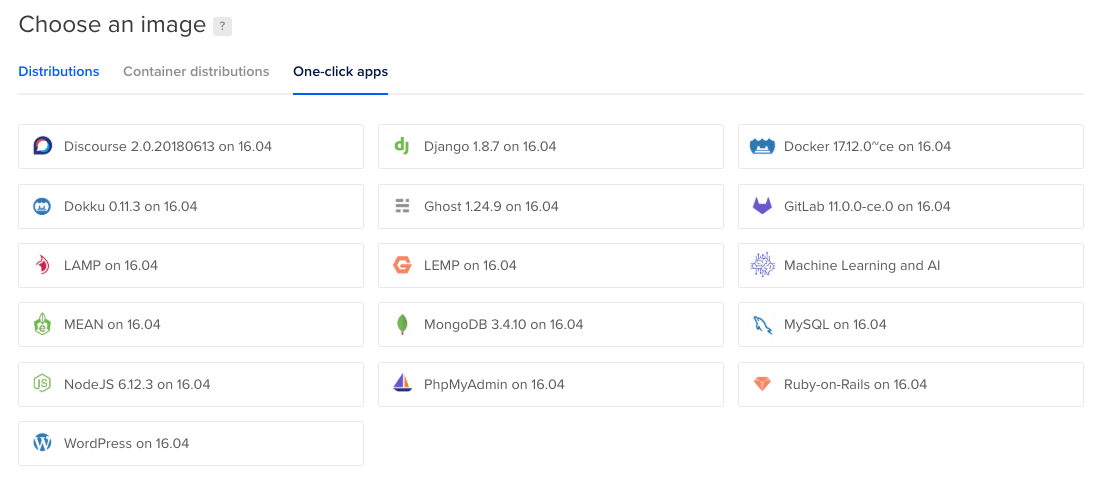Click the Discourse speech-bubble icon

click(42, 147)
